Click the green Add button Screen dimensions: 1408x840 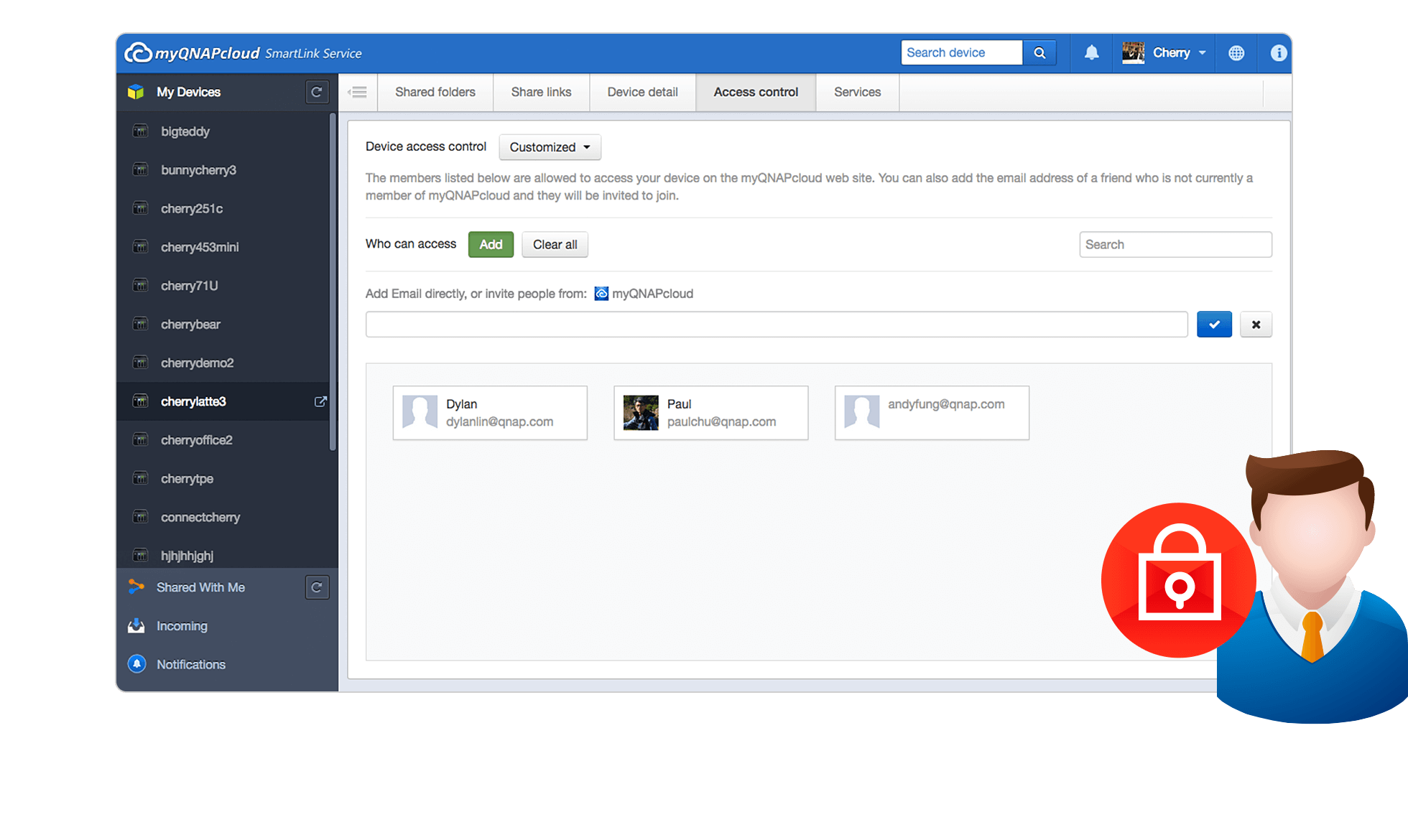point(491,245)
